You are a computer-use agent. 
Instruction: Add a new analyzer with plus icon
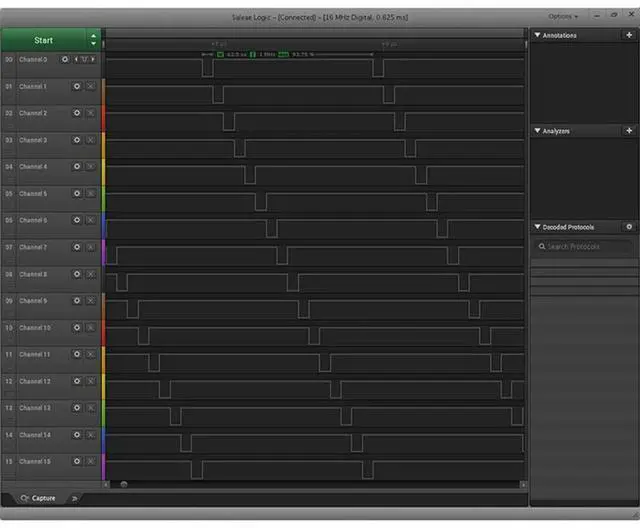628,131
